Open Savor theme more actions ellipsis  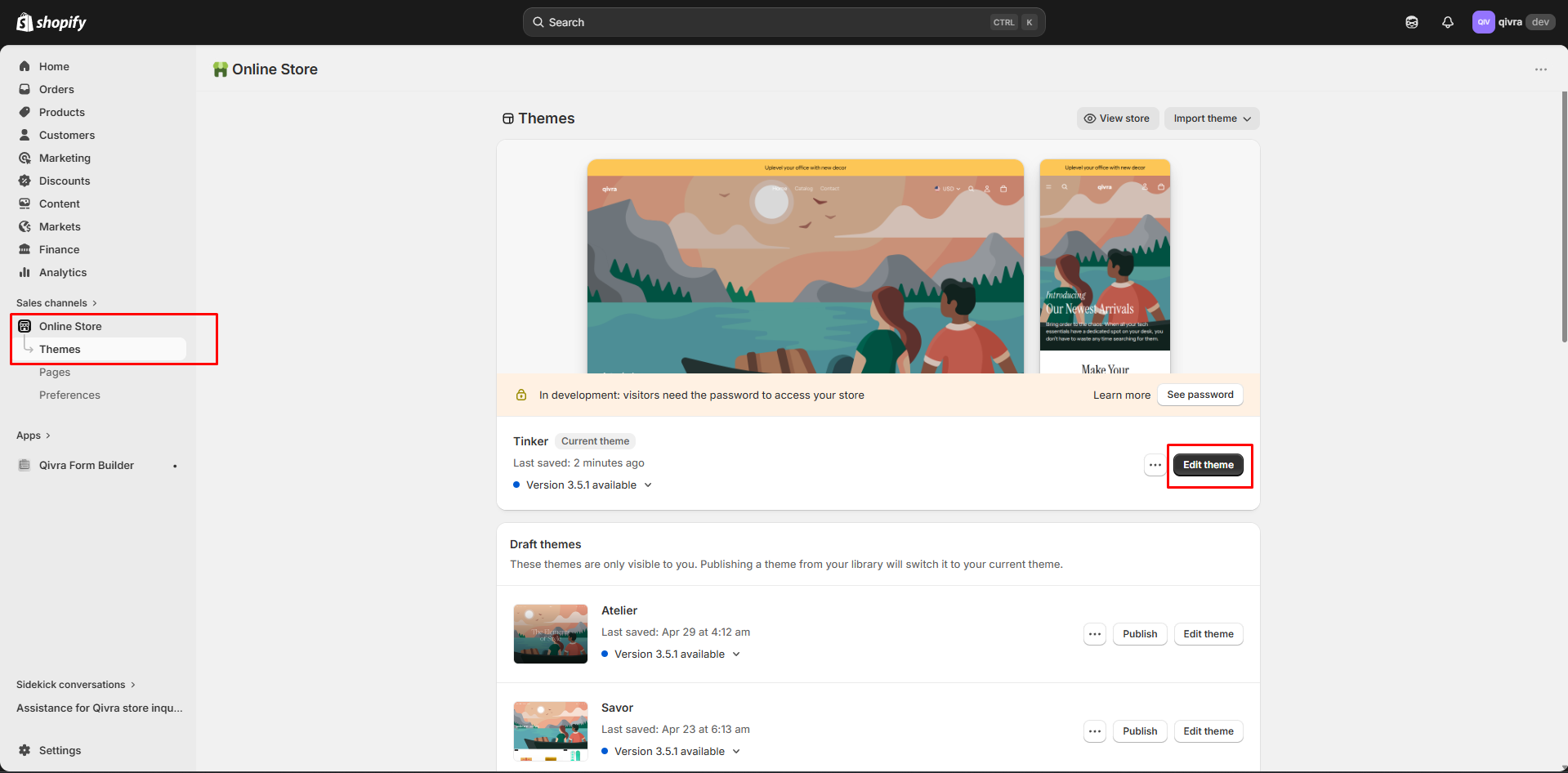pyautogui.click(x=1095, y=731)
